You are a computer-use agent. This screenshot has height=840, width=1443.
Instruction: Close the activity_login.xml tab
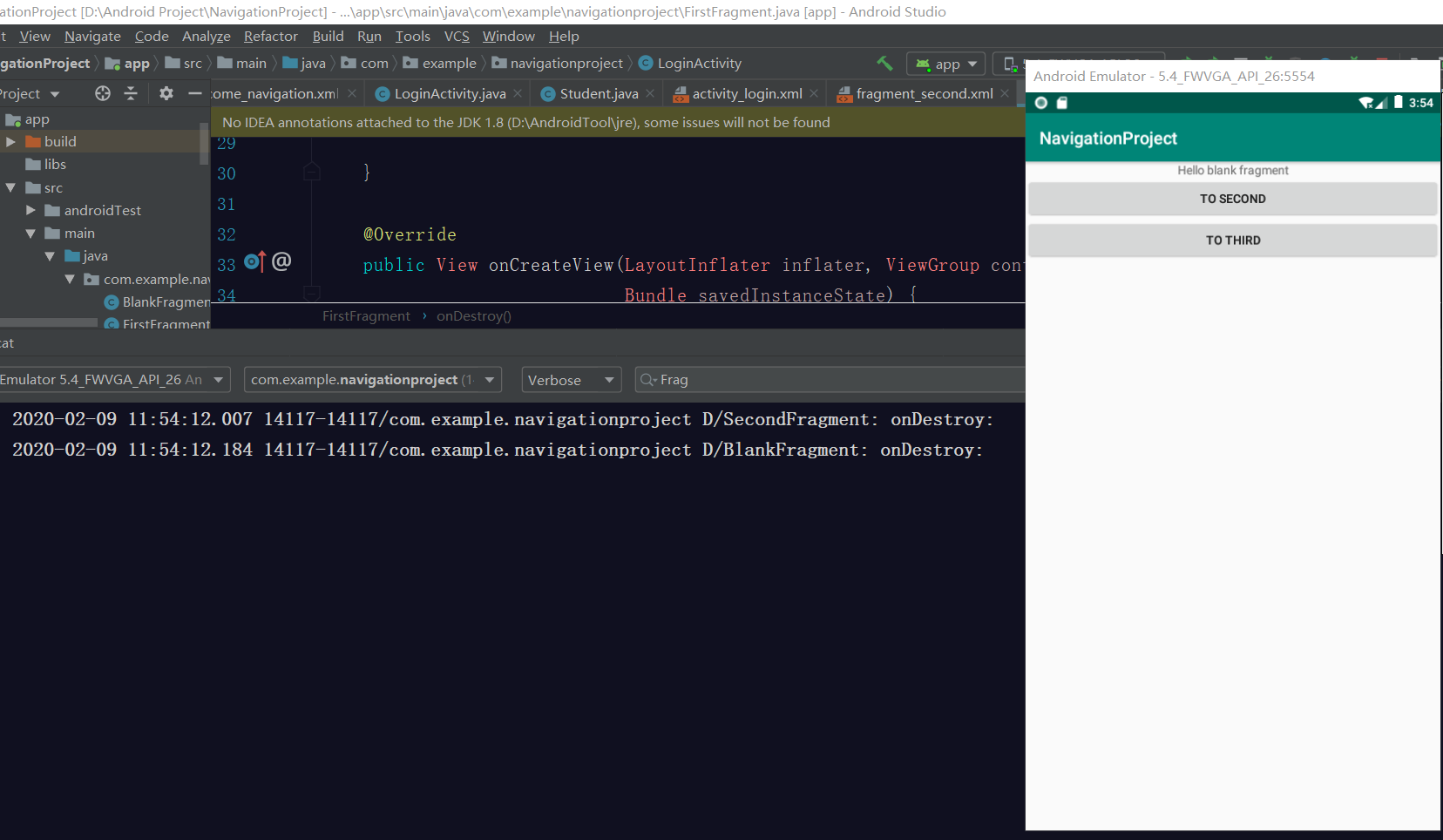click(x=814, y=93)
